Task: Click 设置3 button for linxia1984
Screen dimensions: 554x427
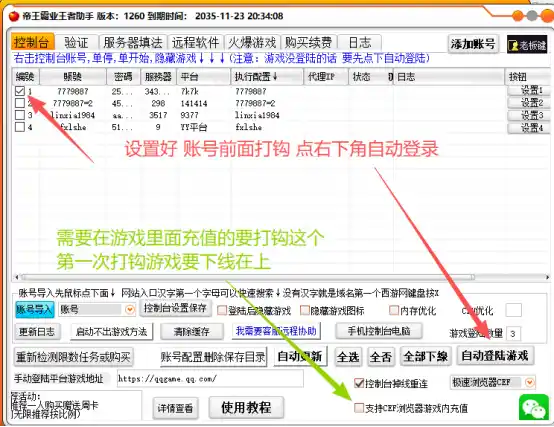Action: pos(529,115)
